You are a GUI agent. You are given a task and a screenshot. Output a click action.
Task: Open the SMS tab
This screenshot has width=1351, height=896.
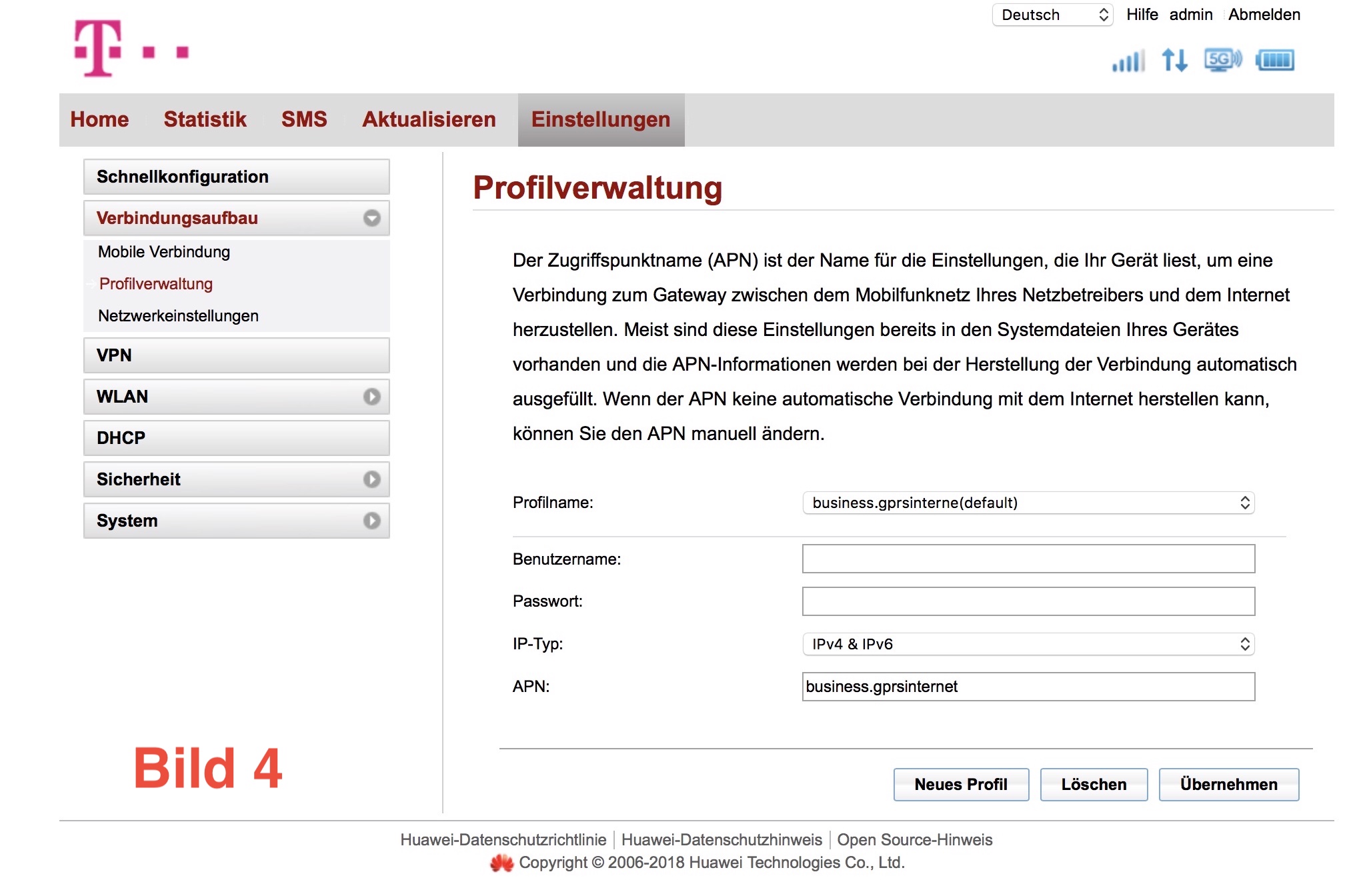coord(304,119)
